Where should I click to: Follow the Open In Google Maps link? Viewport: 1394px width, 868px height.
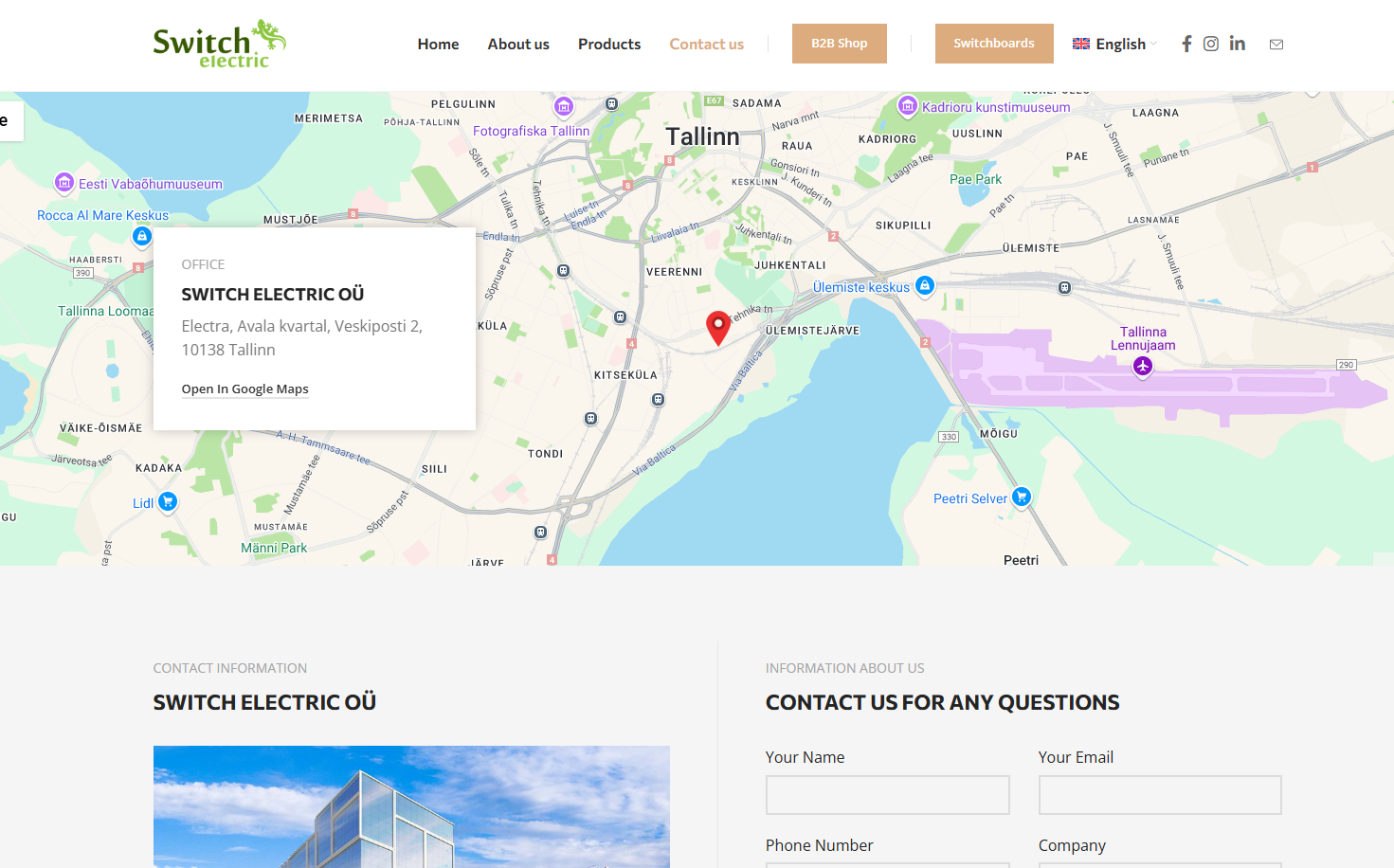(x=245, y=389)
